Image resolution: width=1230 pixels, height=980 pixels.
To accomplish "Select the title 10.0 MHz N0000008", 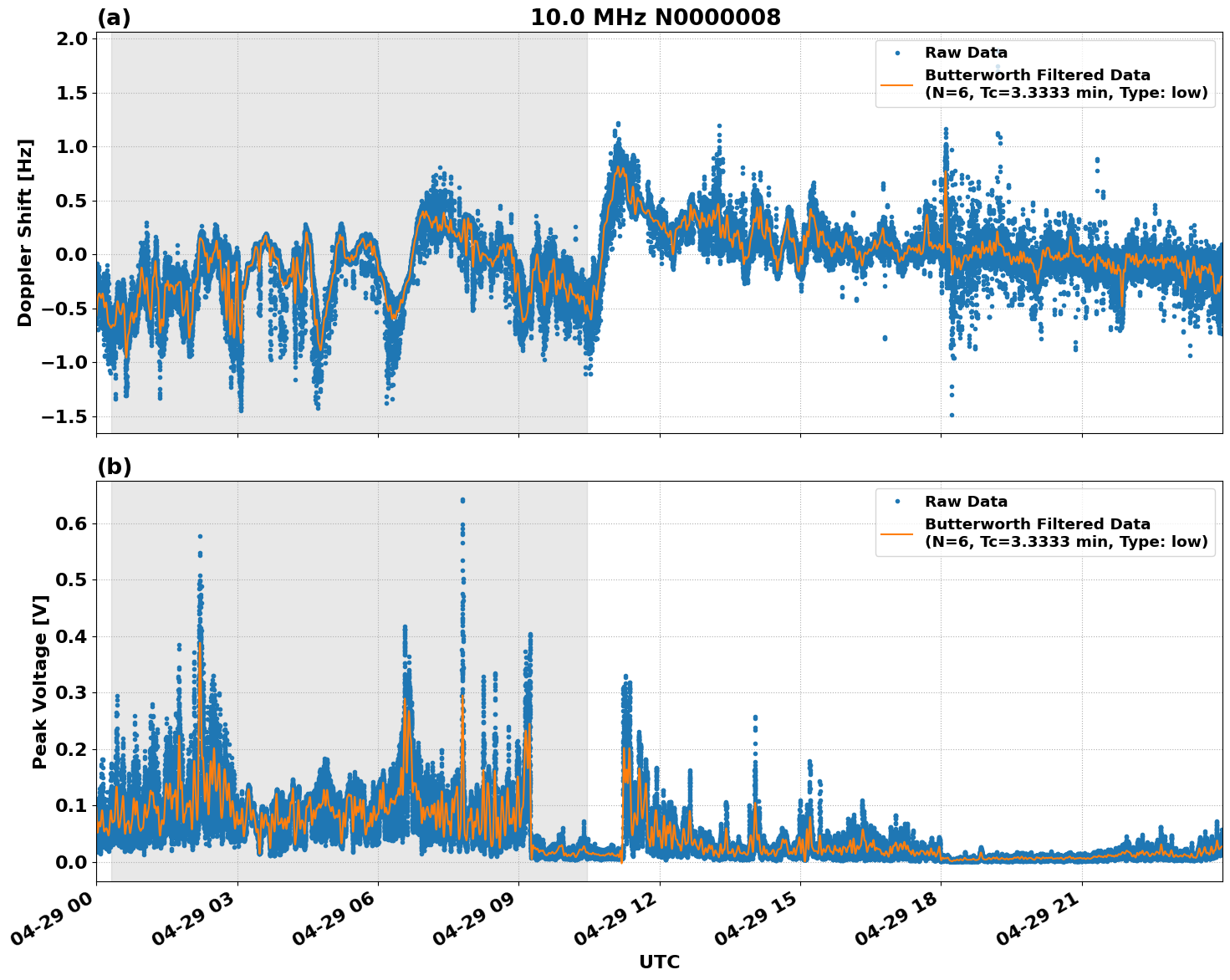I will [x=656, y=17].
